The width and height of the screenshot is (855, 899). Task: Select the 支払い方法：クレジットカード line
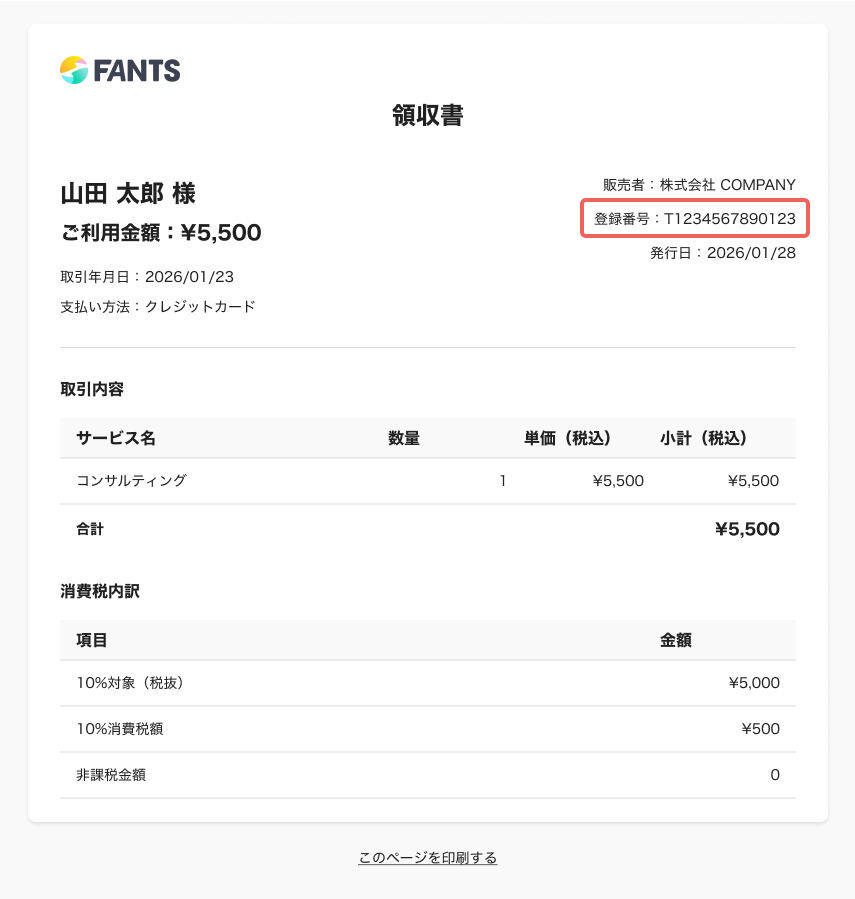(158, 307)
